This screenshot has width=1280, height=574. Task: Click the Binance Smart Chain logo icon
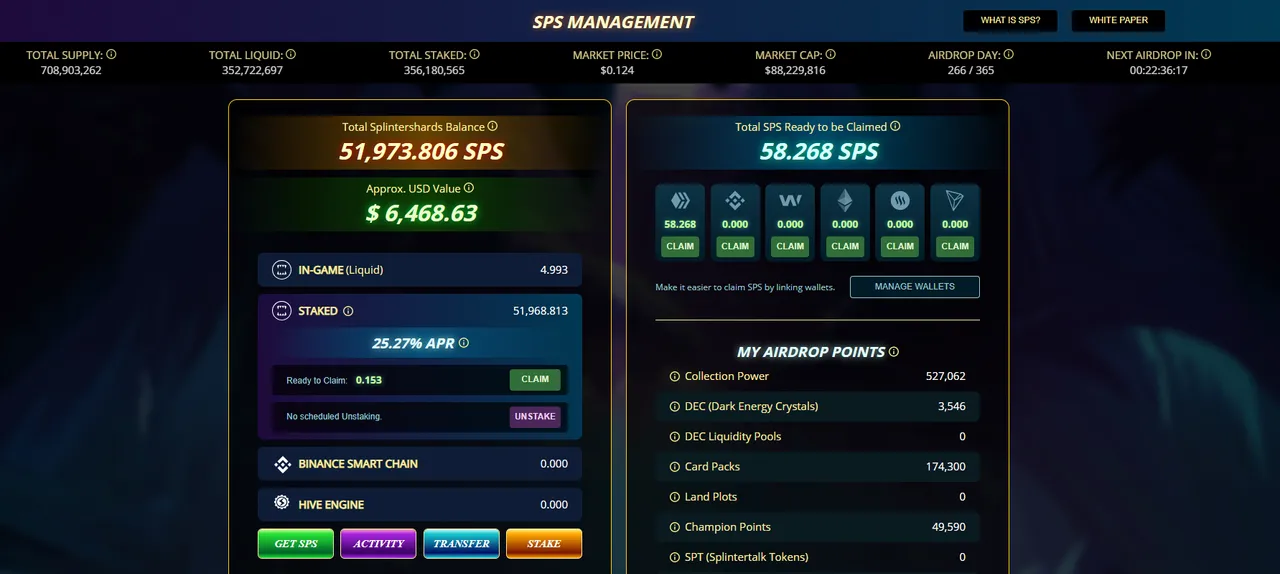[x=281, y=464]
